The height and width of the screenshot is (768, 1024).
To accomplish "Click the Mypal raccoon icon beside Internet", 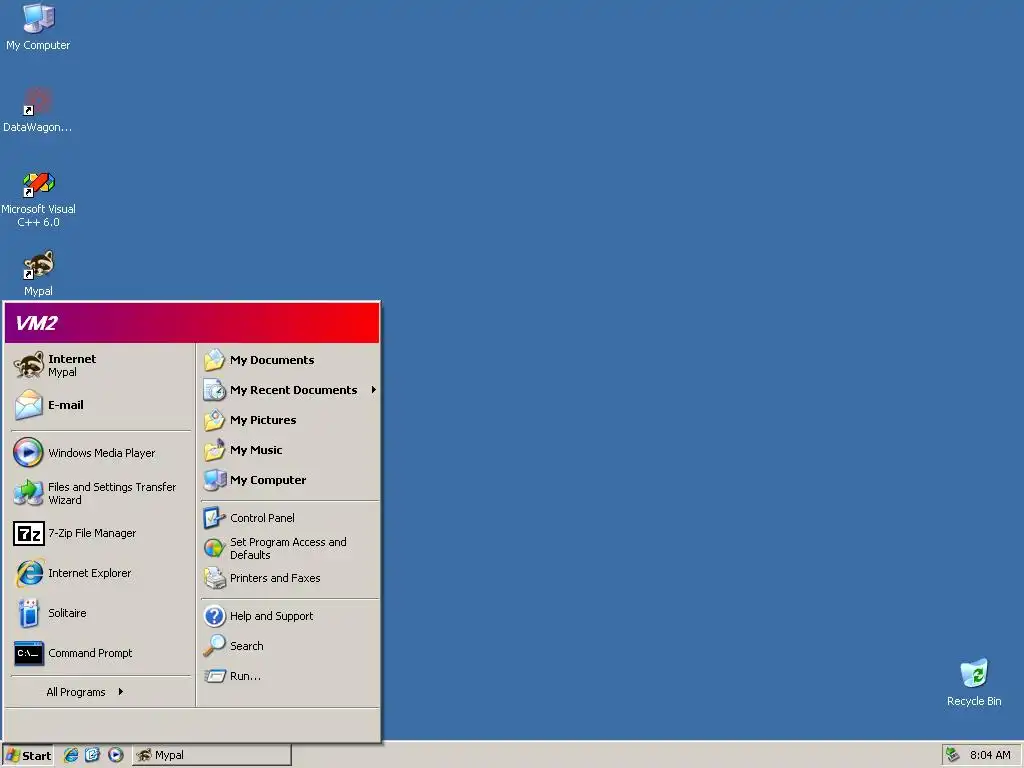I will tap(29, 365).
